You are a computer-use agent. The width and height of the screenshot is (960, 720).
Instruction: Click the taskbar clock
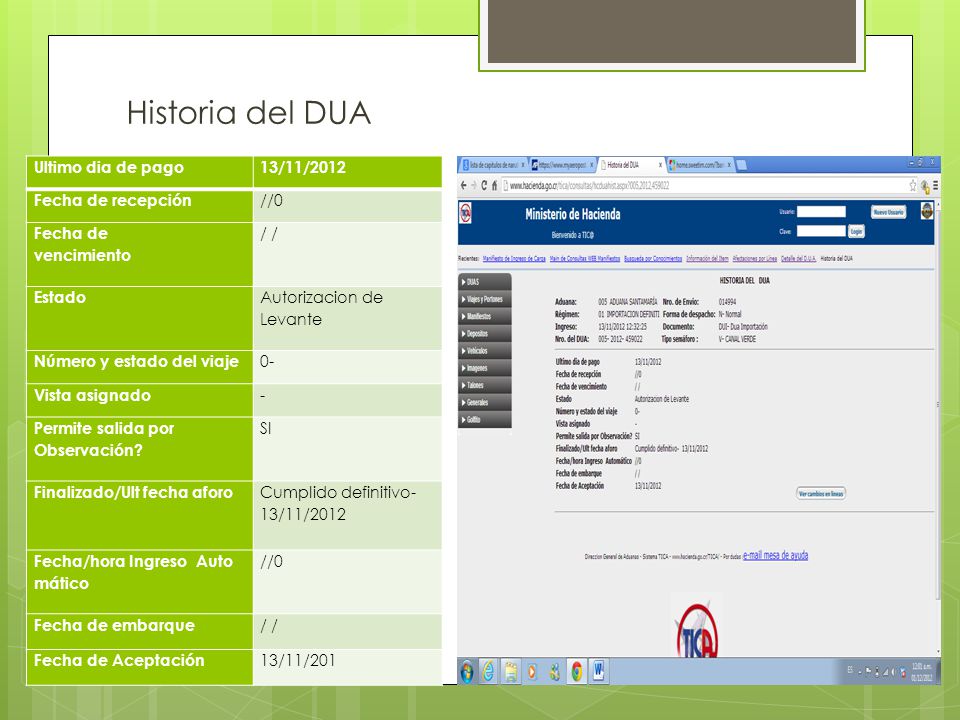click(x=921, y=672)
